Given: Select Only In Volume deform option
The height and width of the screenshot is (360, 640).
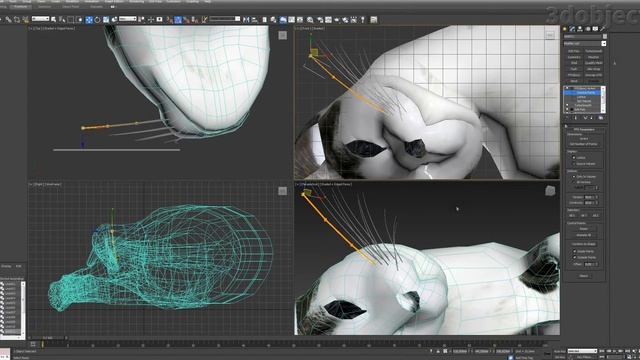Looking at the screenshot, I should pyautogui.click(x=574, y=177).
